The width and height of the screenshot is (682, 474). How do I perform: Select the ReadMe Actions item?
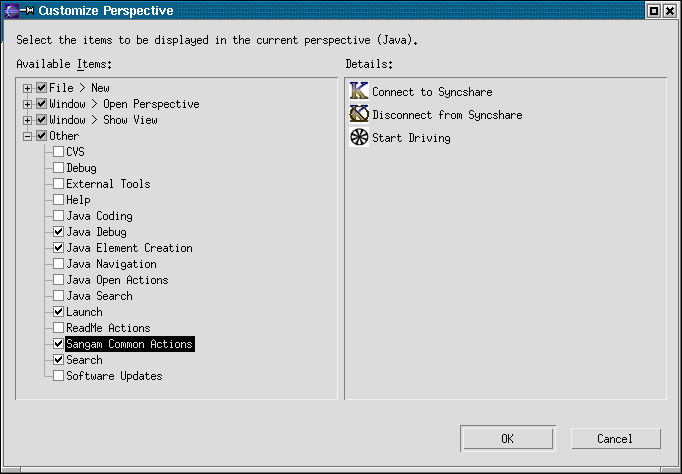(x=108, y=328)
